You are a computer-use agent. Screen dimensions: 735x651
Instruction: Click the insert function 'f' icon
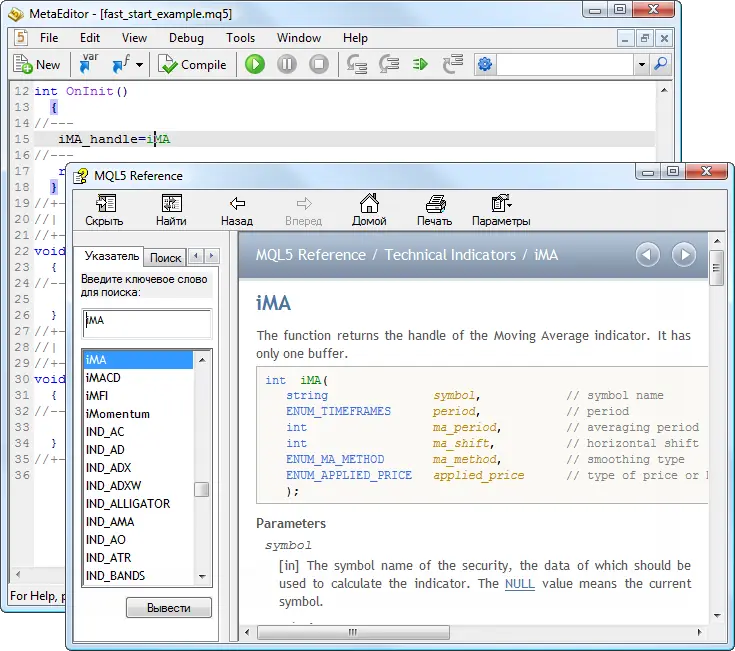(121, 64)
